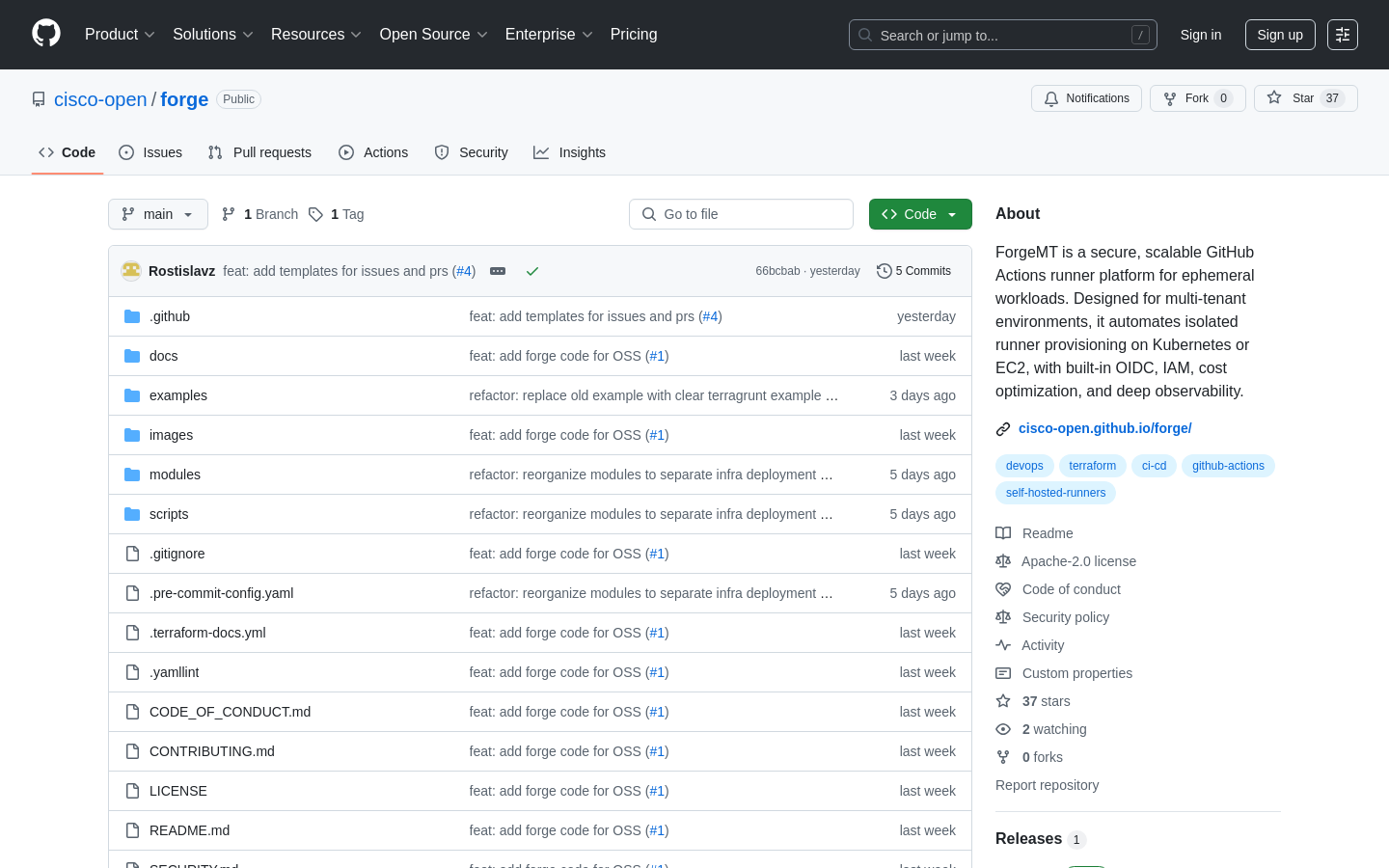
Task: Click the forks count fork icon
Action: [1003, 757]
